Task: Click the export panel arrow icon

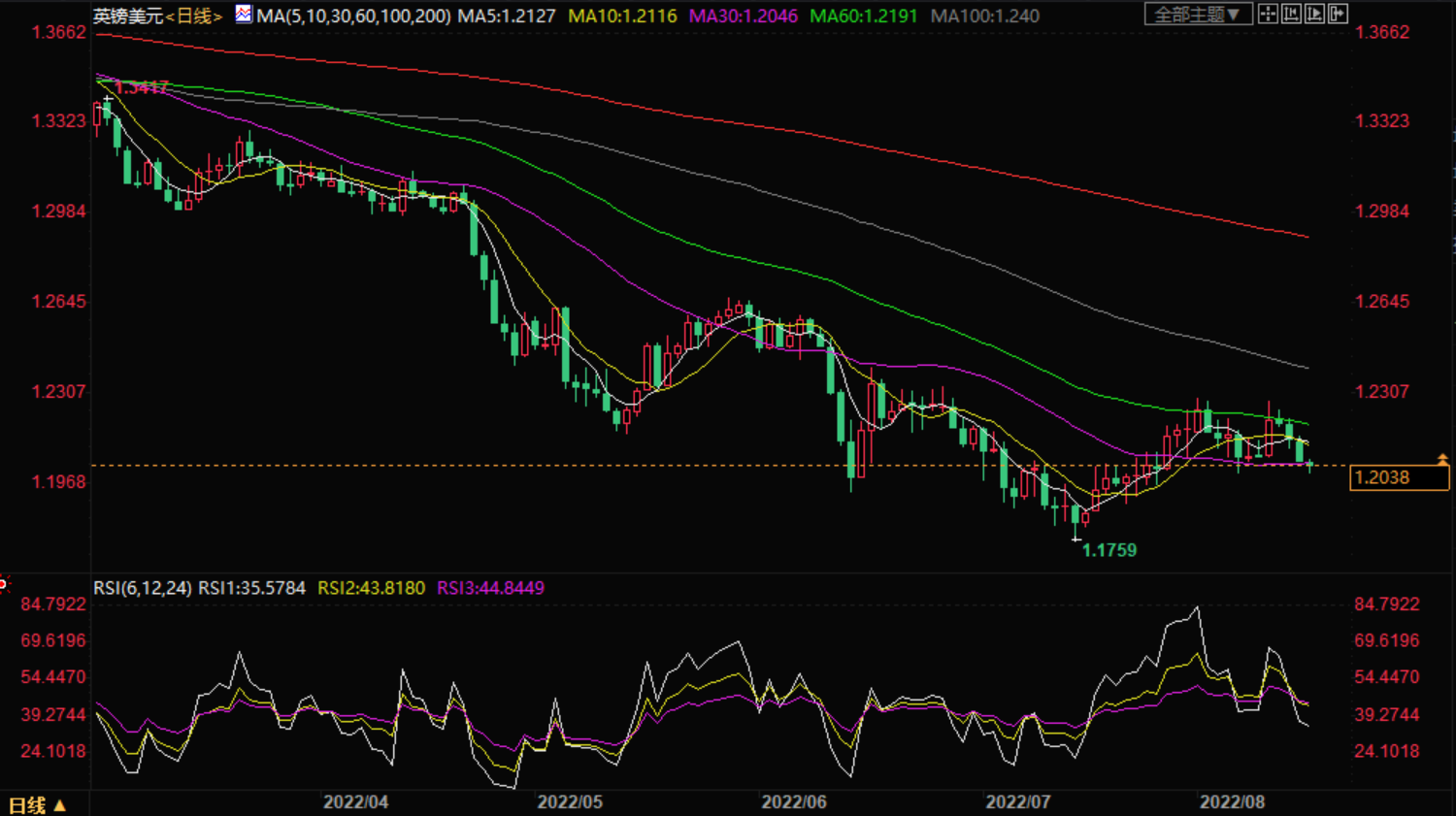Action: (x=1338, y=14)
